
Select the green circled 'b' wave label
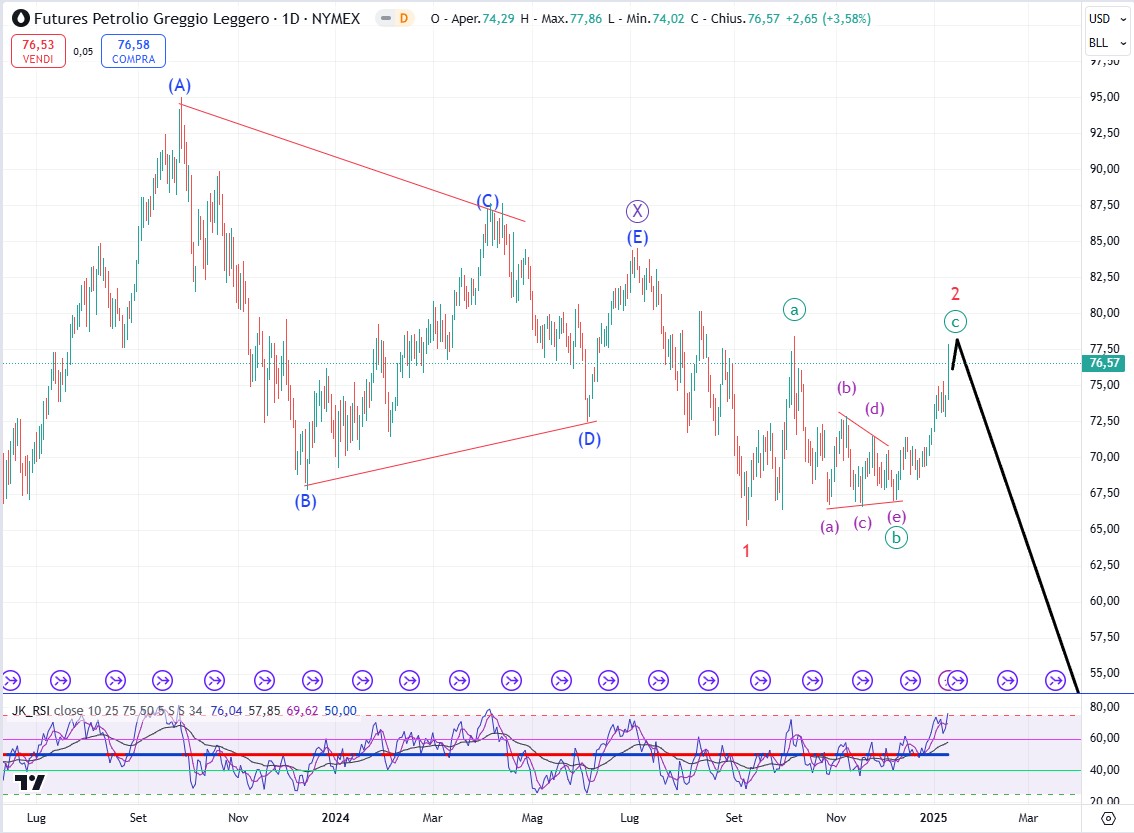click(896, 537)
